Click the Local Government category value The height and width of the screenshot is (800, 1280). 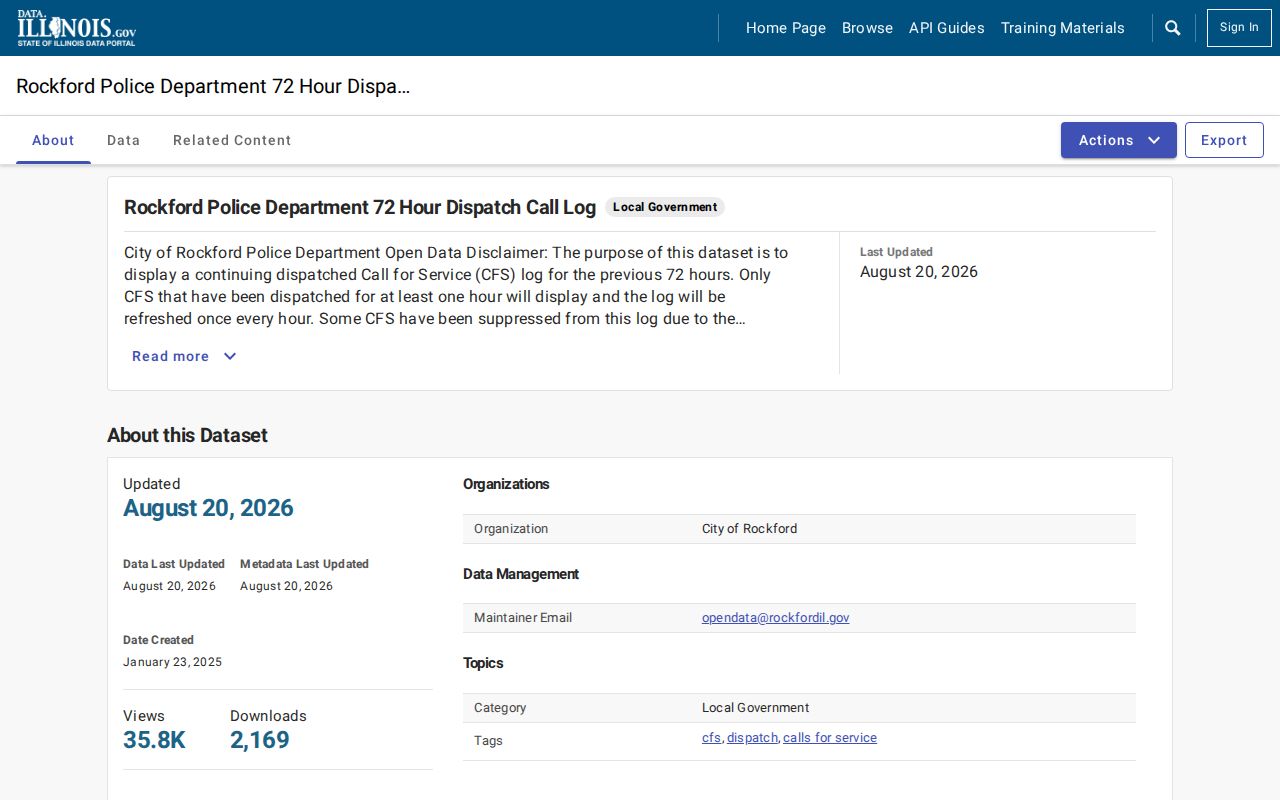tap(756, 708)
